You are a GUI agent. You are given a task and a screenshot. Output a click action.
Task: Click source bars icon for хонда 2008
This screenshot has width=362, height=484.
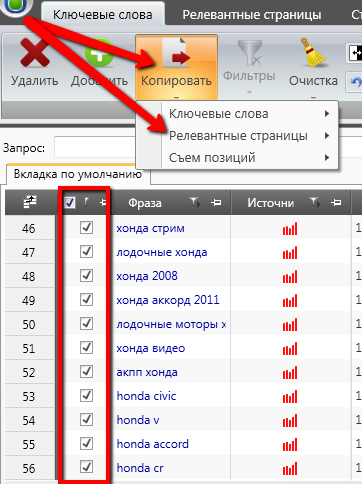tap(290, 277)
